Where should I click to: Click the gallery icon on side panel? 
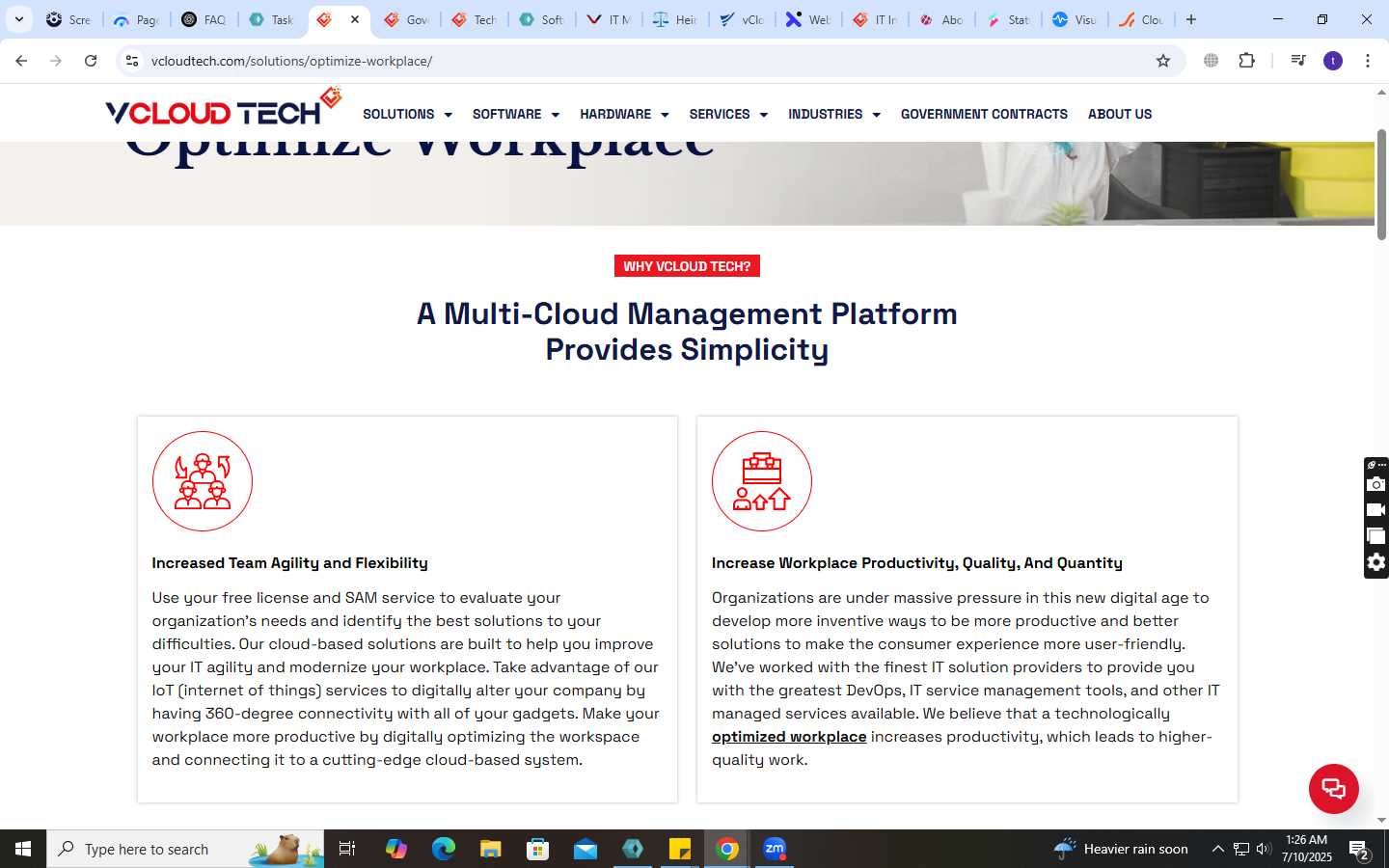[1376, 536]
